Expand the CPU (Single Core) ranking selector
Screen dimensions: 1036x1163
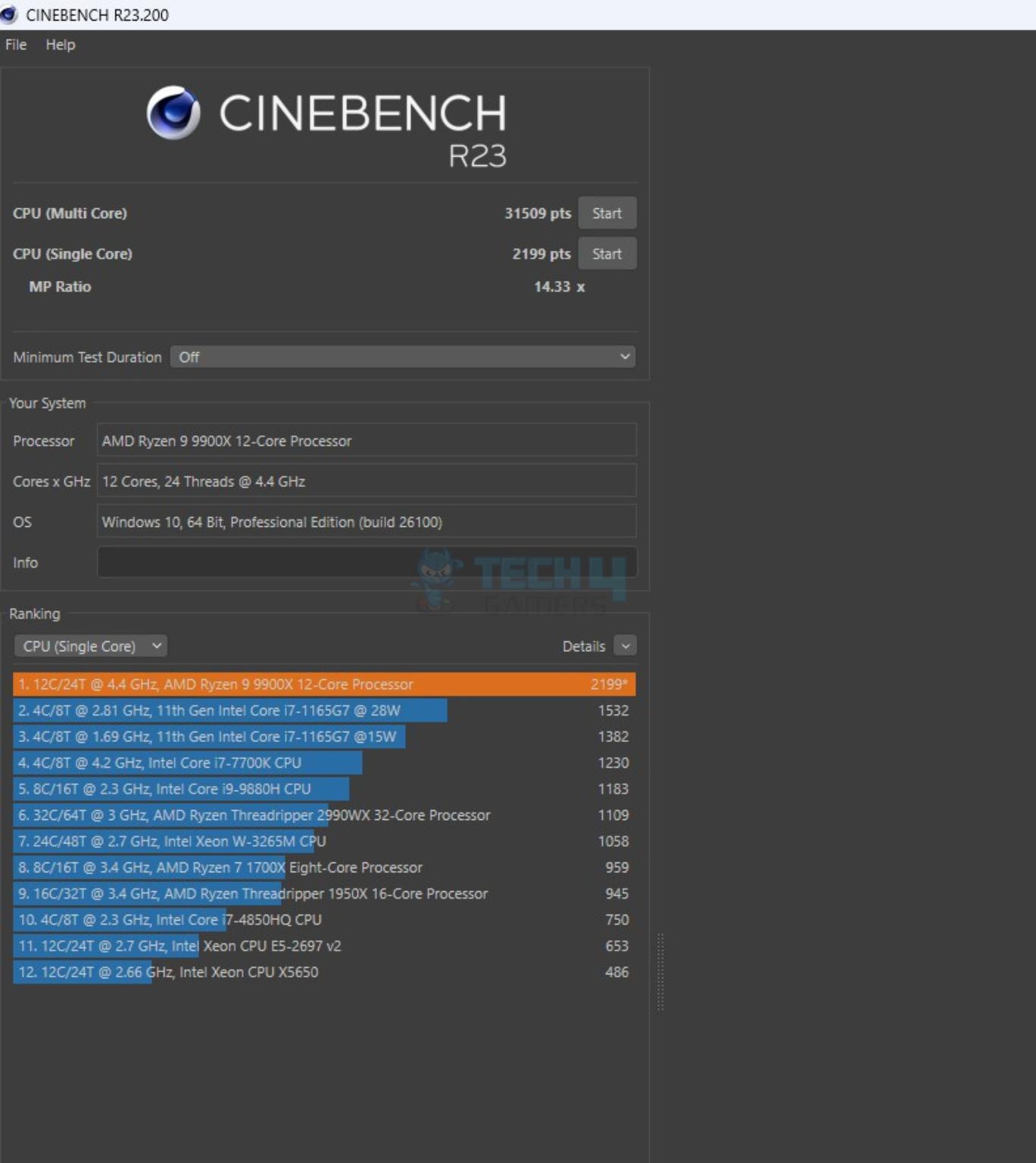click(90, 647)
